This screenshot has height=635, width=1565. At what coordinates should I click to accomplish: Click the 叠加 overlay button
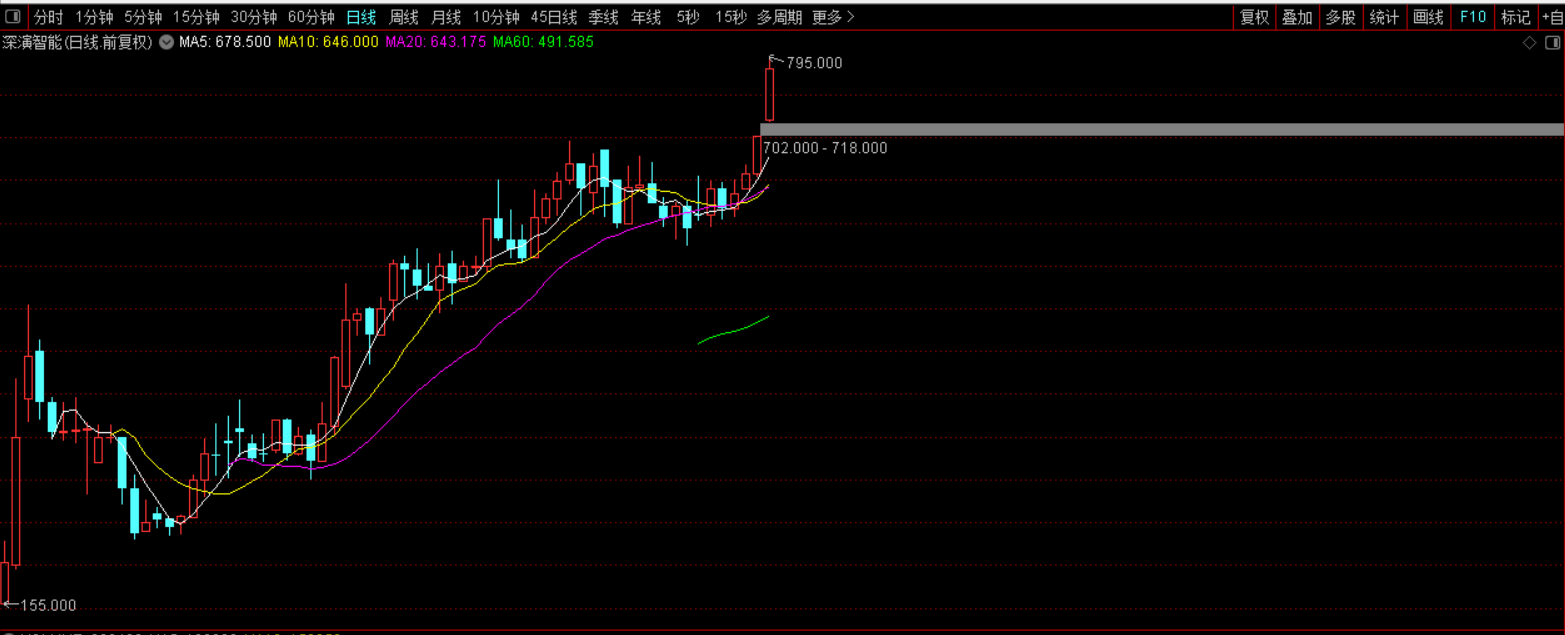[1297, 17]
